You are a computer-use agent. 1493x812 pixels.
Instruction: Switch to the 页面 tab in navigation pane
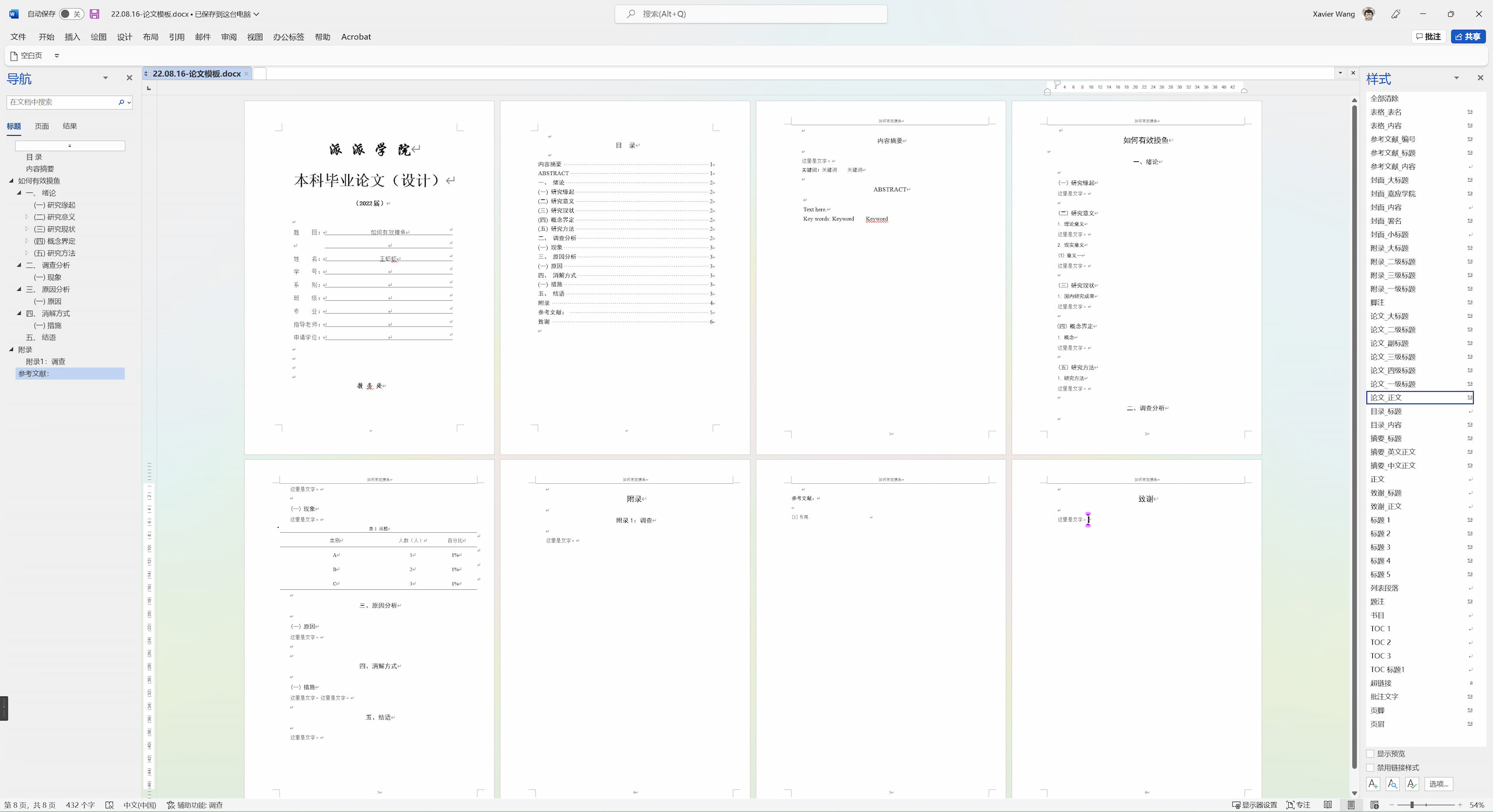[x=41, y=126]
